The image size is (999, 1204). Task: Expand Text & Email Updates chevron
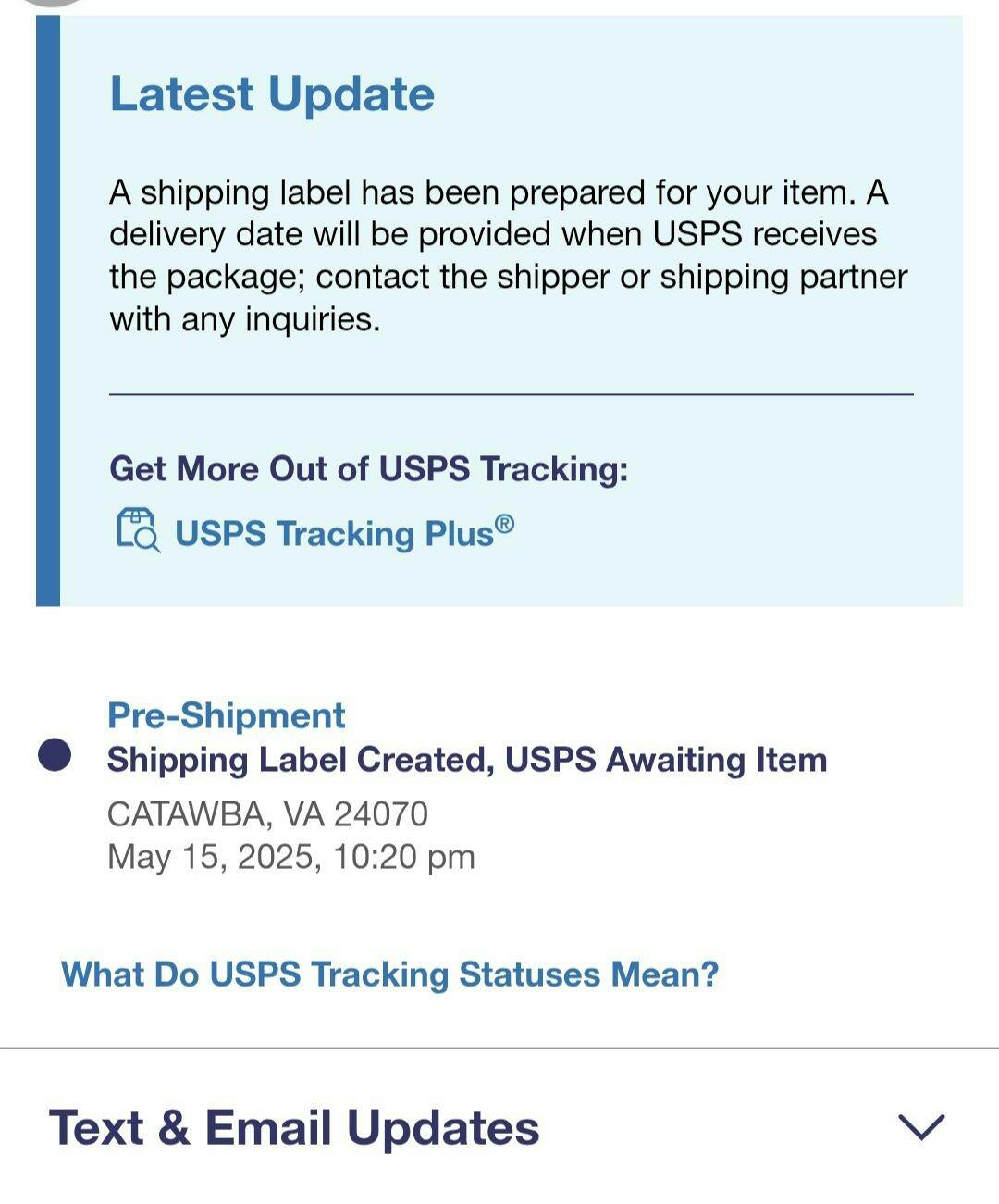pyautogui.click(x=921, y=1126)
